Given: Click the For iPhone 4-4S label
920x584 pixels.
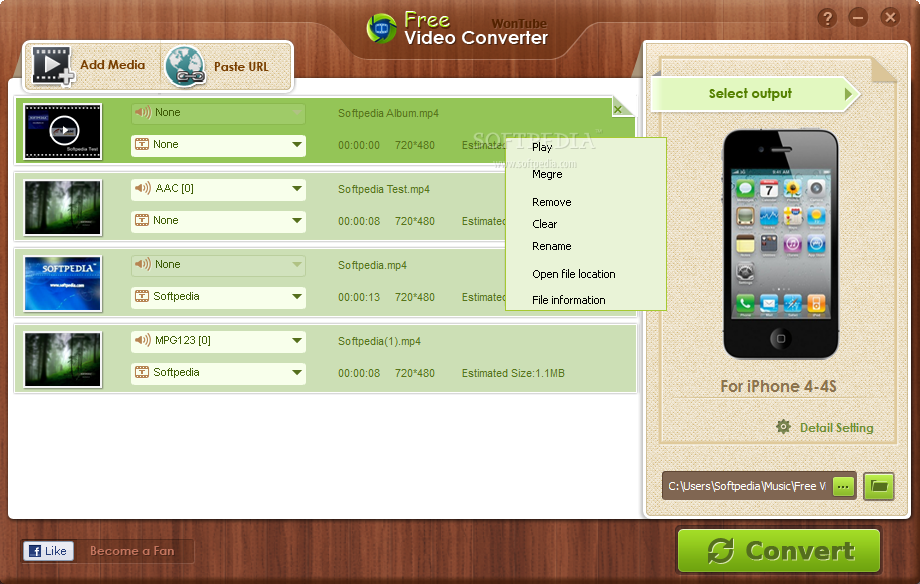Looking at the screenshot, I should (779, 386).
